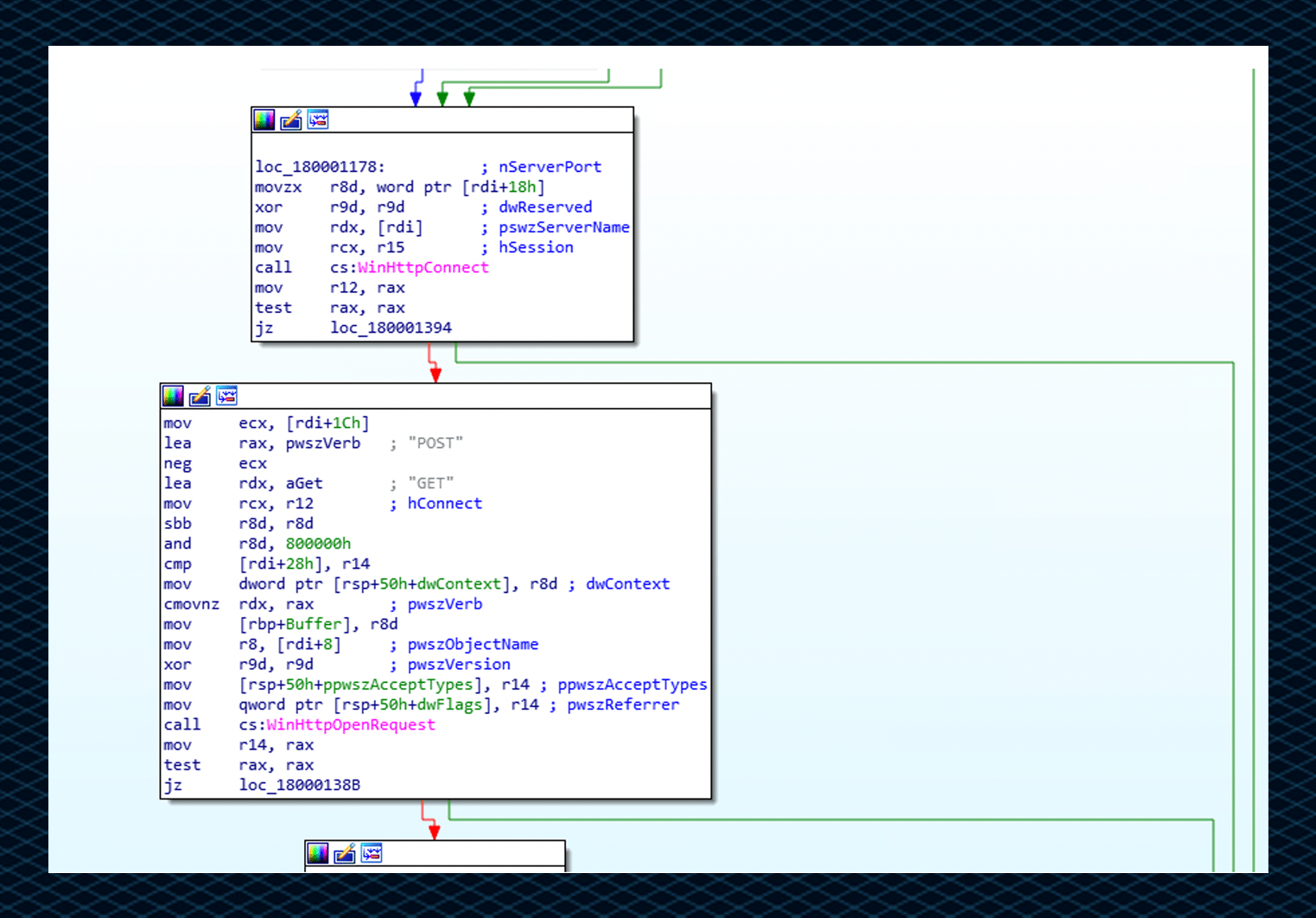1316x918 pixels.
Task: Click the ppwszAcceptTypes comment
Action: (x=633, y=685)
